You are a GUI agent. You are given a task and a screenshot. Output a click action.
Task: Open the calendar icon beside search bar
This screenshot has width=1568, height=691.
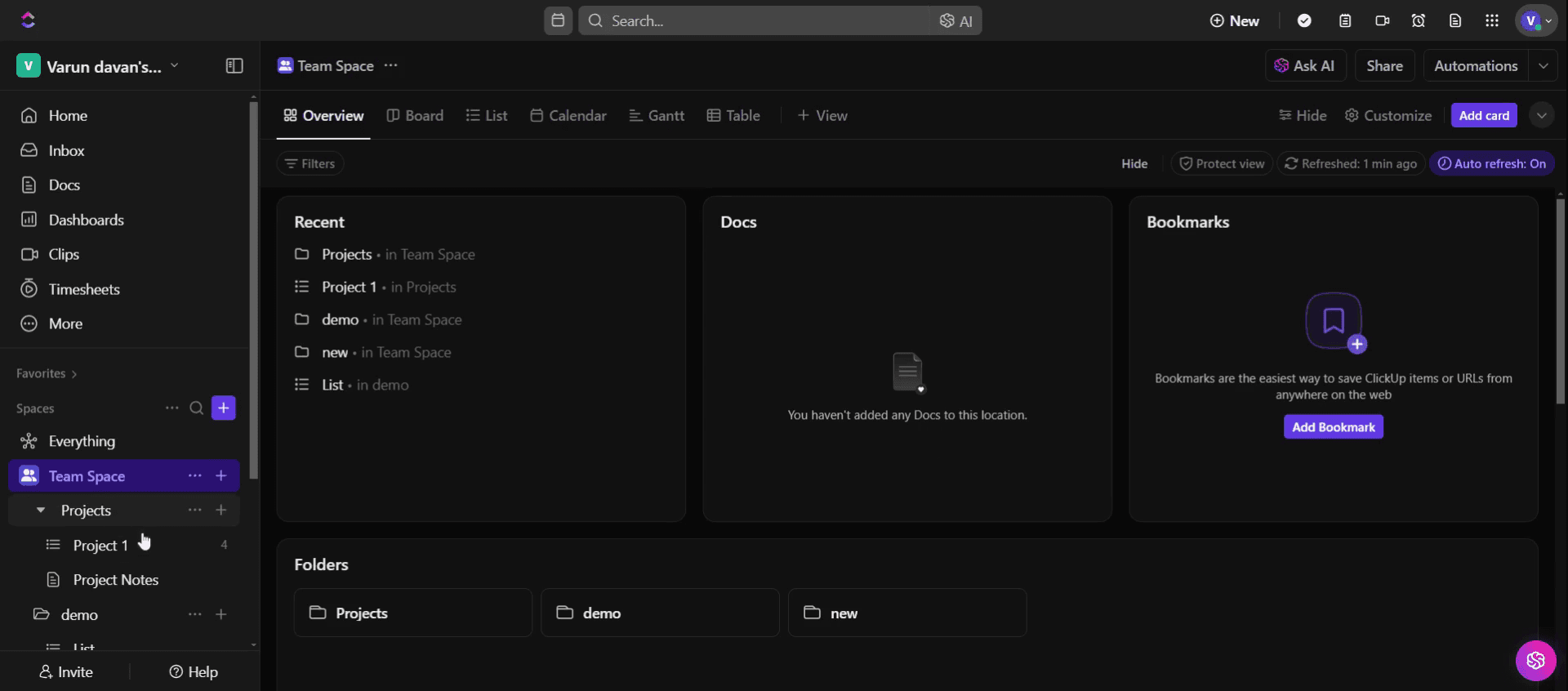pos(558,20)
